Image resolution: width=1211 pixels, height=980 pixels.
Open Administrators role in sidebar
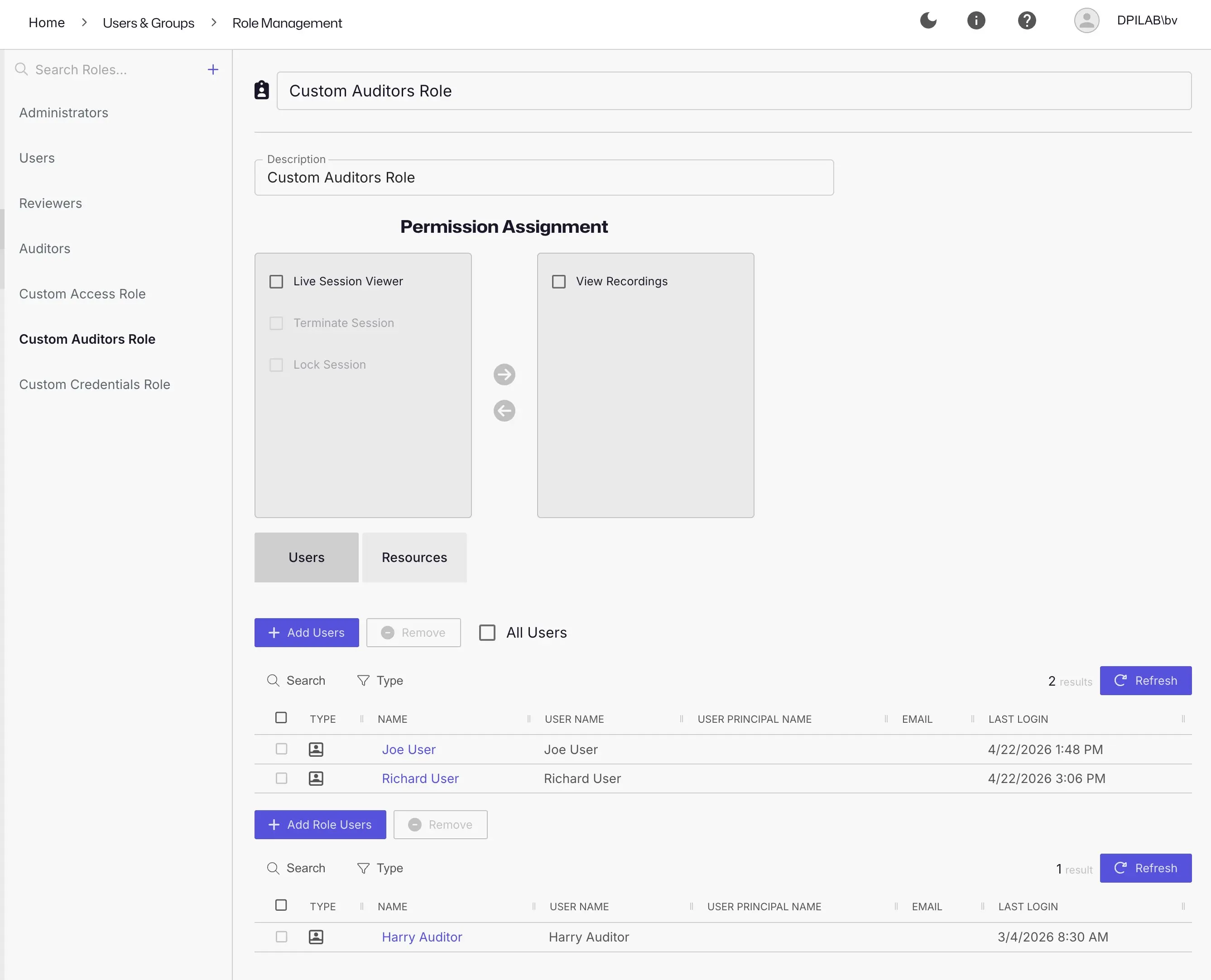(x=64, y=113)
